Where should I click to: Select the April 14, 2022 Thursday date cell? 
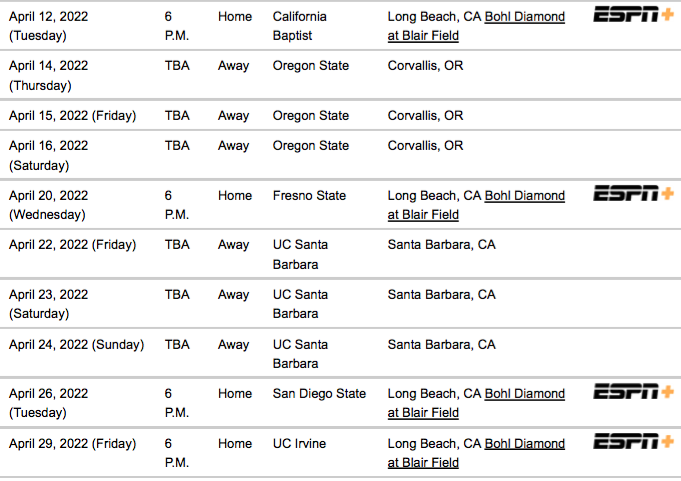pos(49,76)
